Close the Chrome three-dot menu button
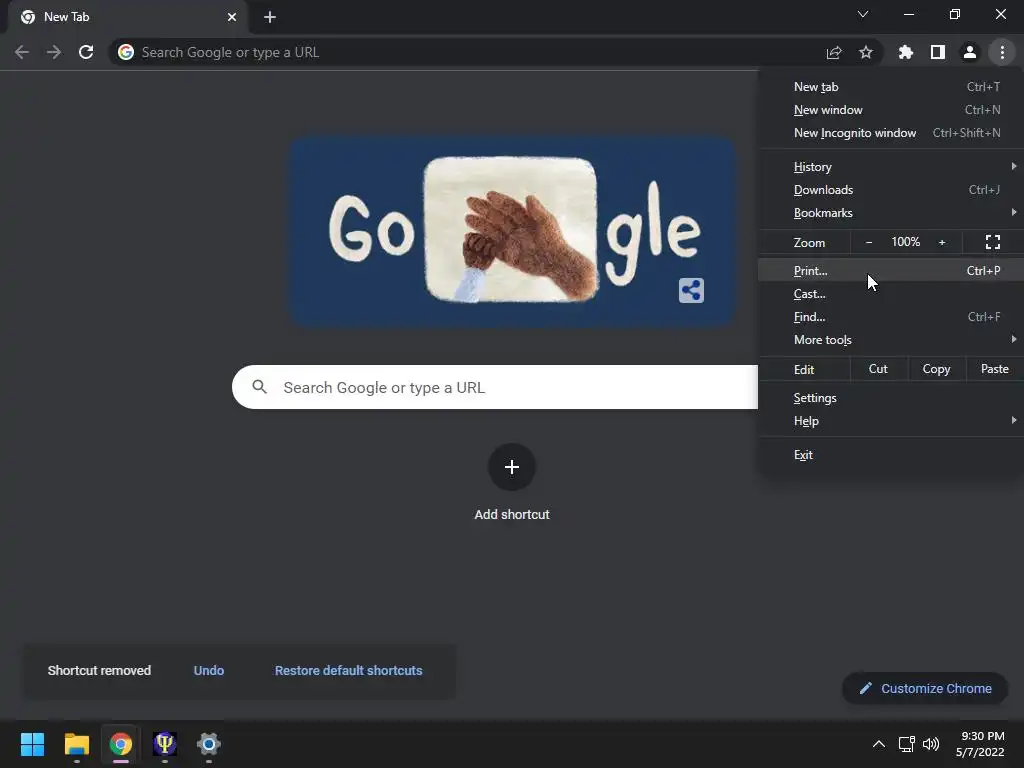 1002,52
